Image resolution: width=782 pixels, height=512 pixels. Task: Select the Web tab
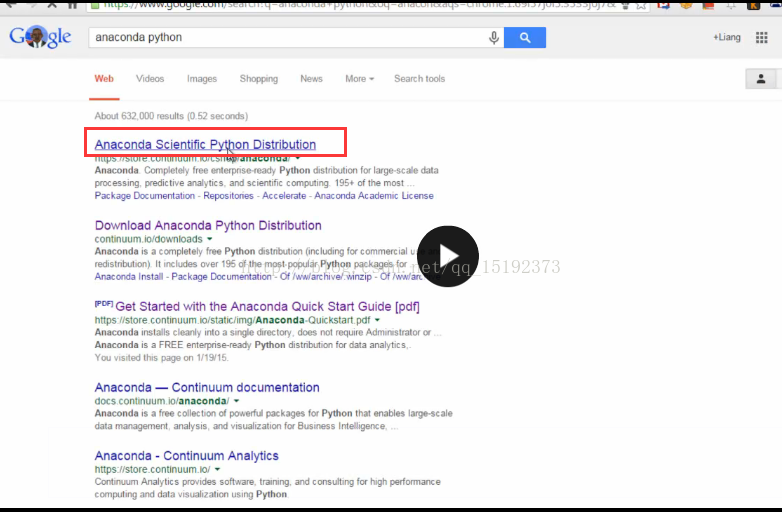click(104, 79)
